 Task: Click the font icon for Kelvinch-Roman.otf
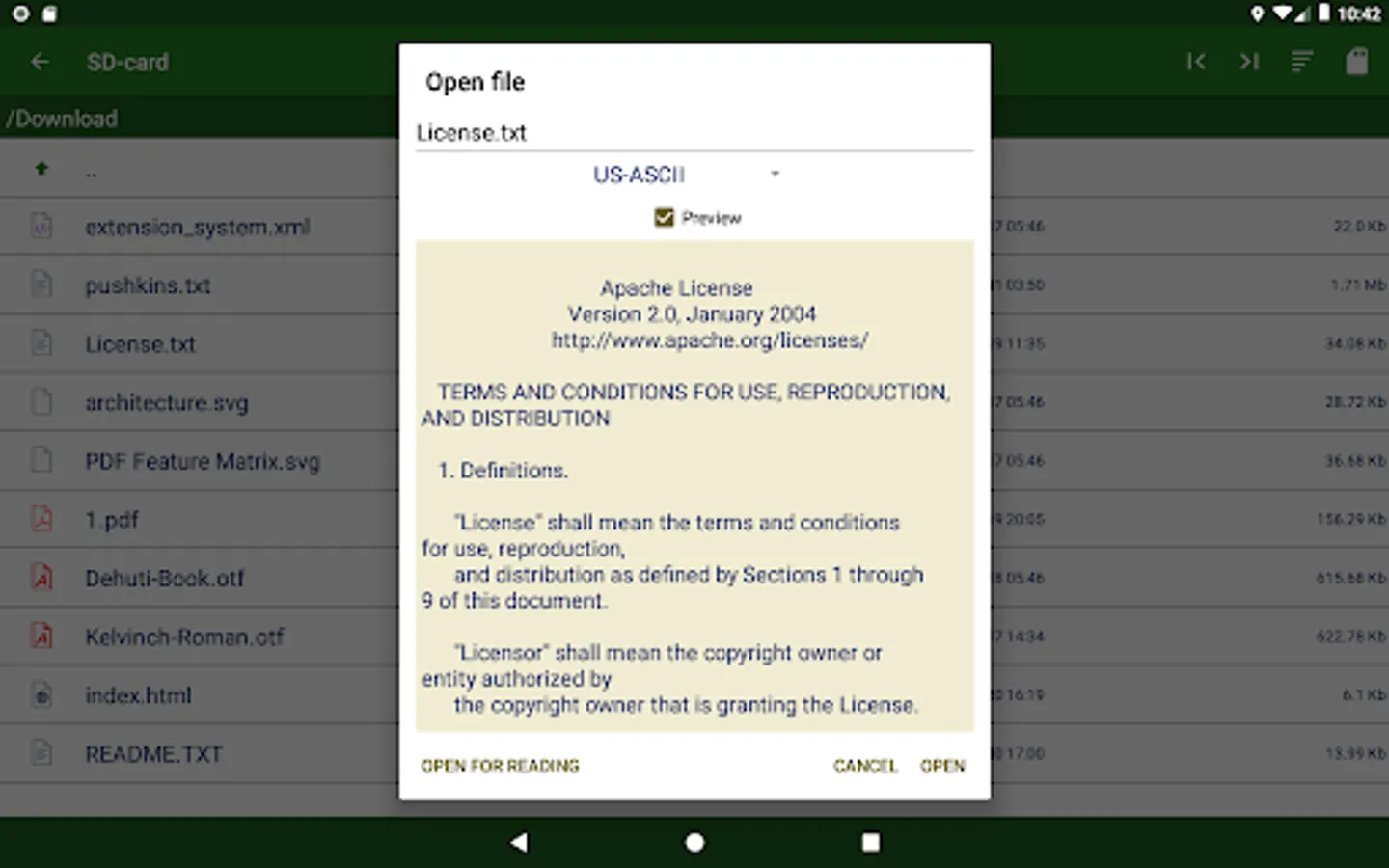tap(41, 636)
